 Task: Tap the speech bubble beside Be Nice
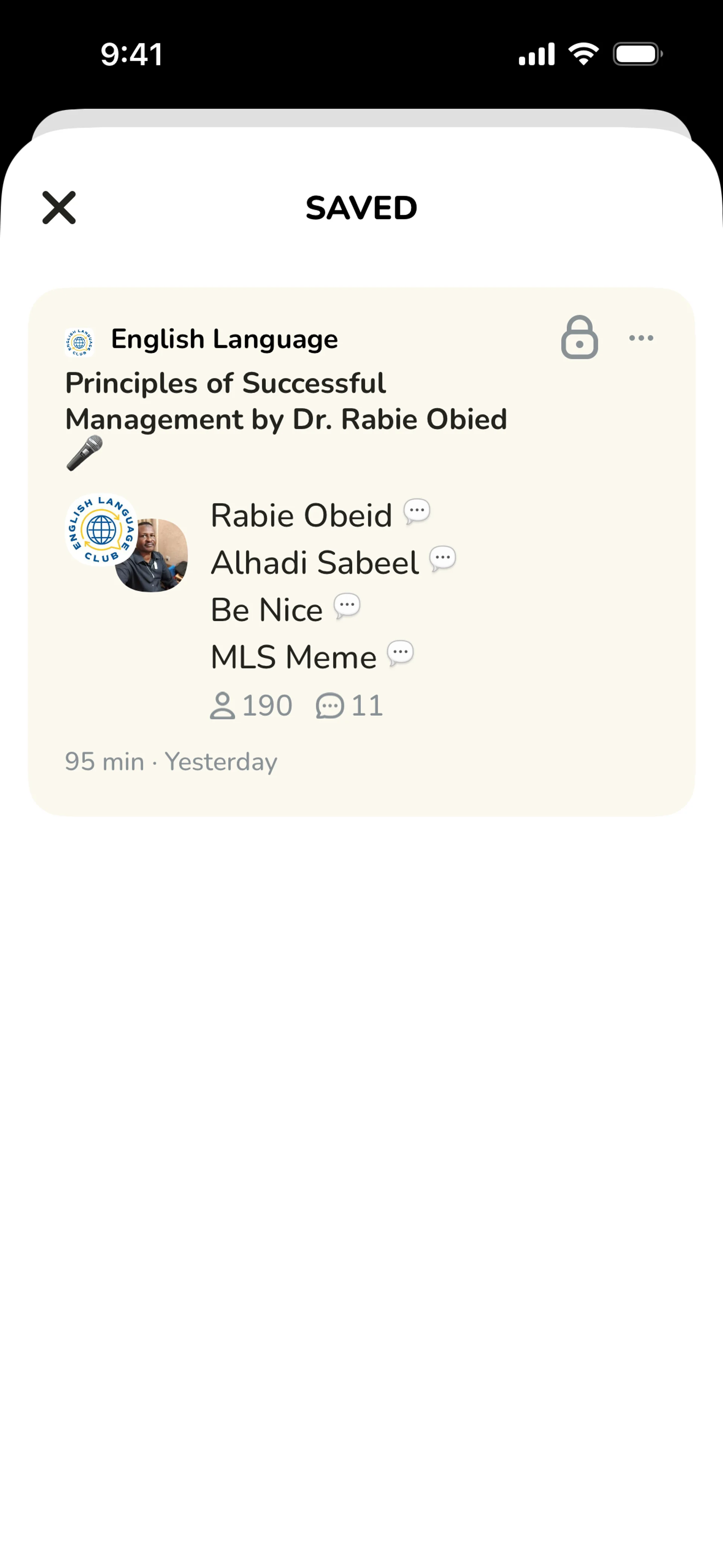(x=347, y=606)
